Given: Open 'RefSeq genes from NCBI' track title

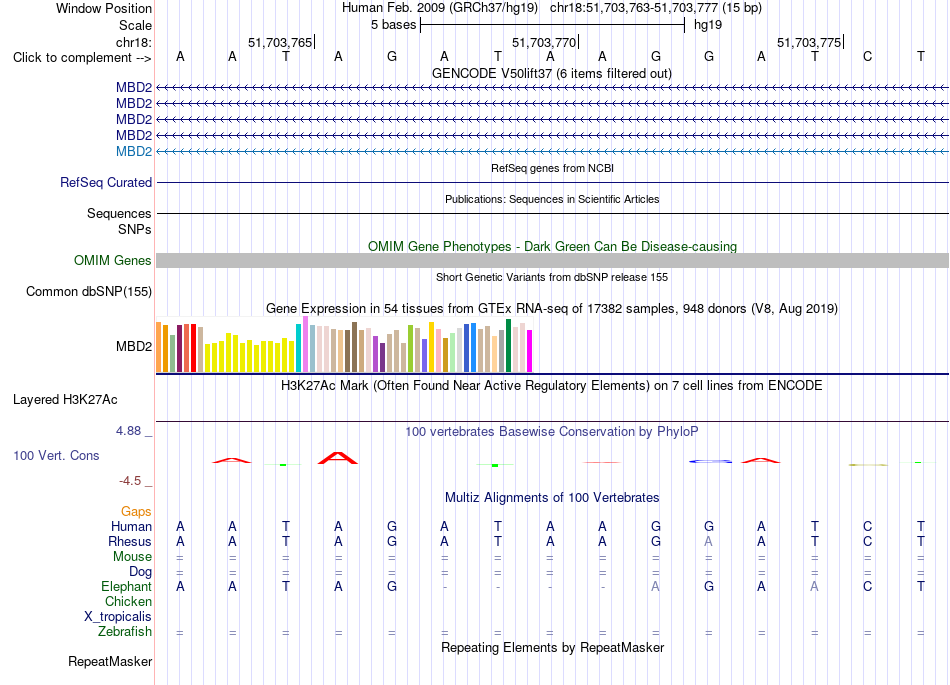Looking at the screenshot, I should coord(552,168).
